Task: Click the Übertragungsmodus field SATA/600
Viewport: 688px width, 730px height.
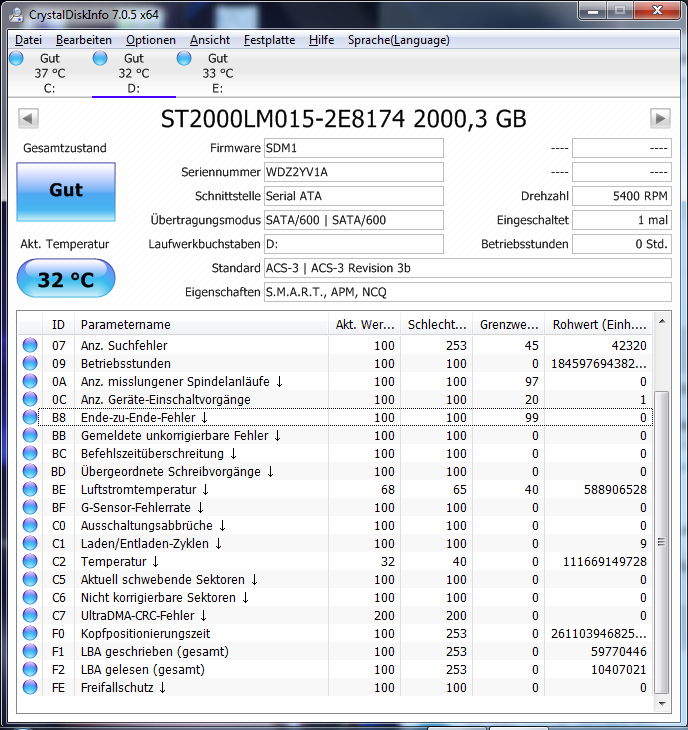Action: coord(354,220)
